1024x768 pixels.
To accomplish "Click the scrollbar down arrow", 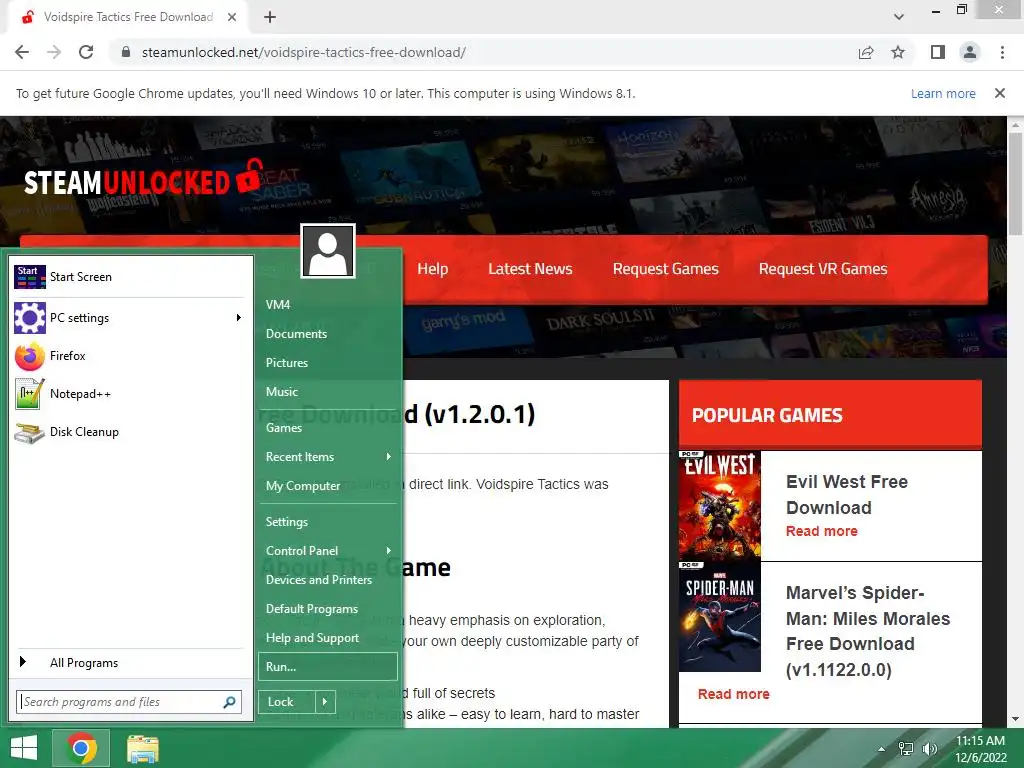I will pyautogui.click(x=1015, y=719).
